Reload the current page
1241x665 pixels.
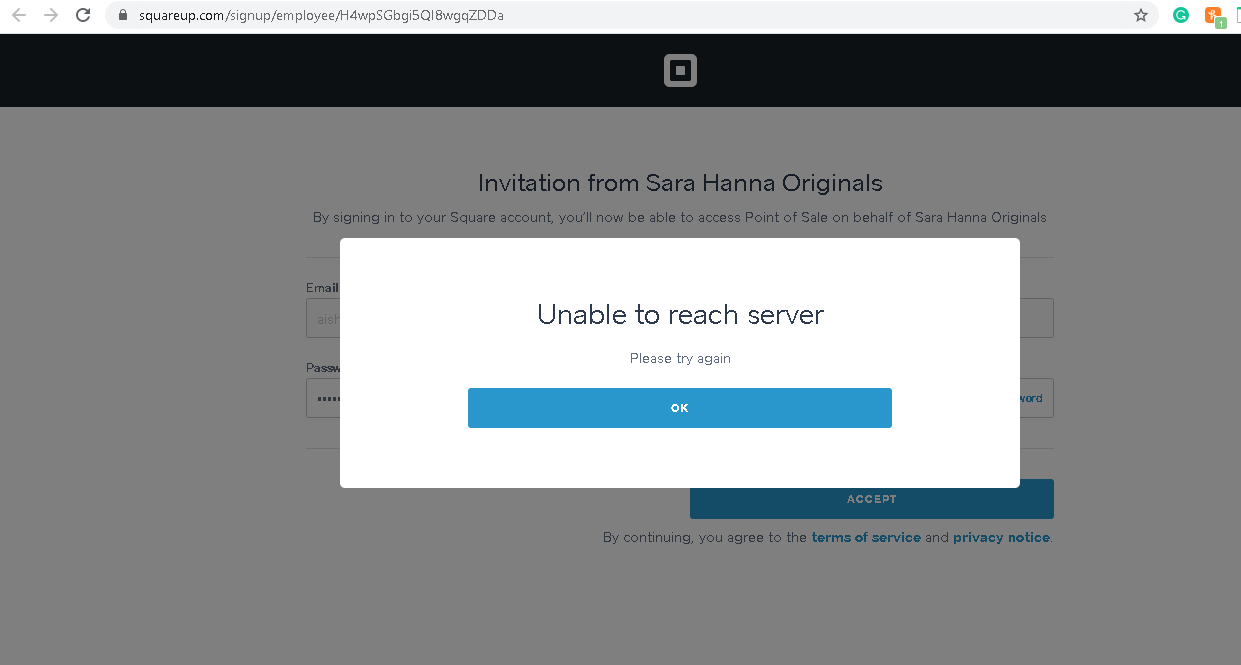pos(84,15)
